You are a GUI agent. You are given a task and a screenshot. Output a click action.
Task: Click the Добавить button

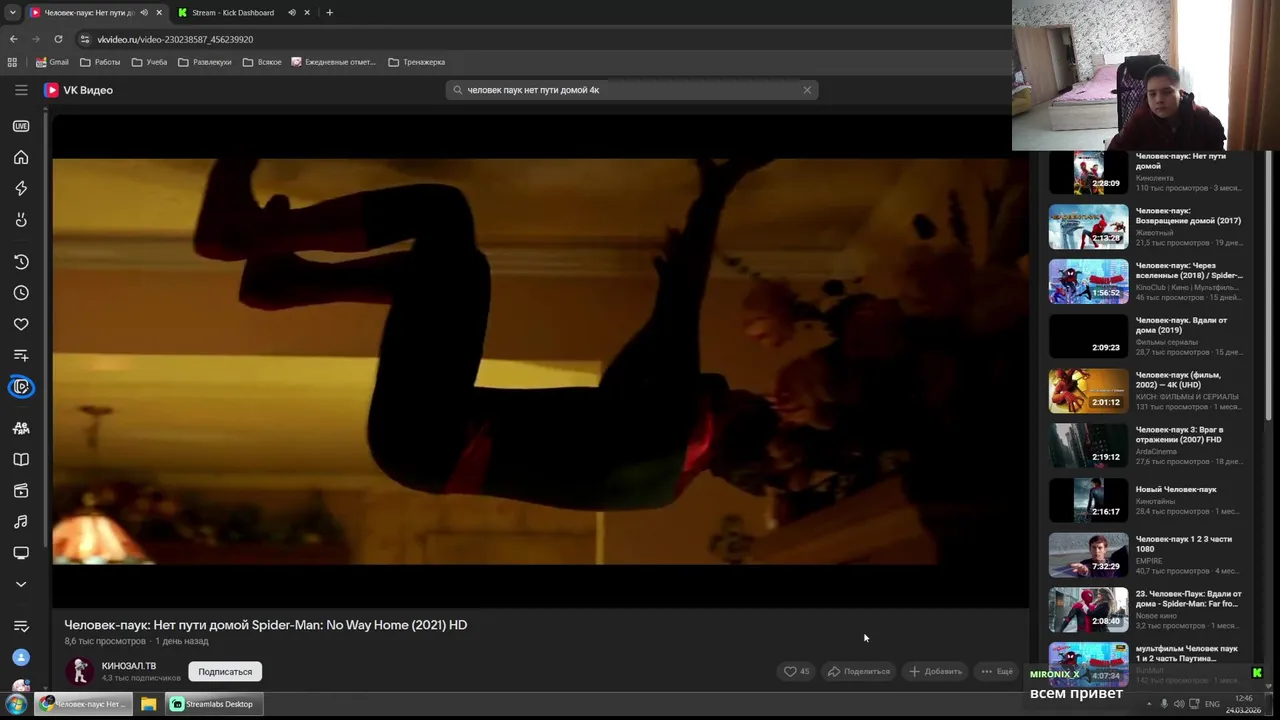(935, 671)
